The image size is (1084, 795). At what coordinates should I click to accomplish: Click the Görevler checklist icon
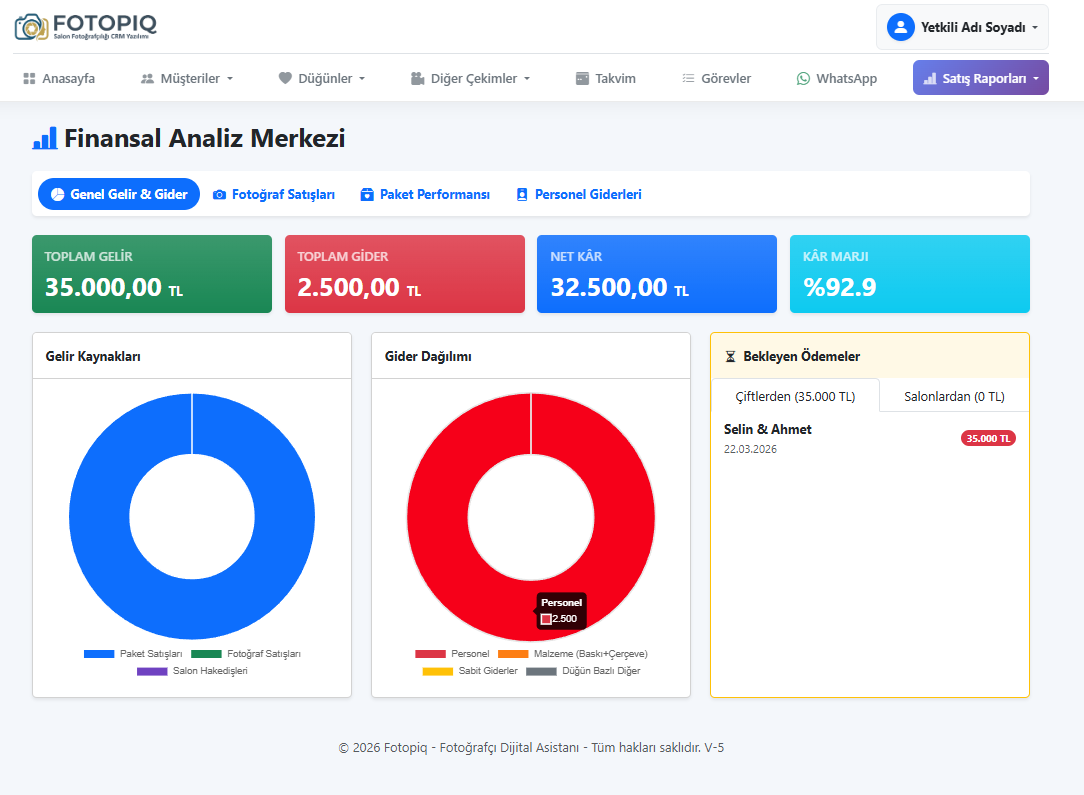click(688, 78)
